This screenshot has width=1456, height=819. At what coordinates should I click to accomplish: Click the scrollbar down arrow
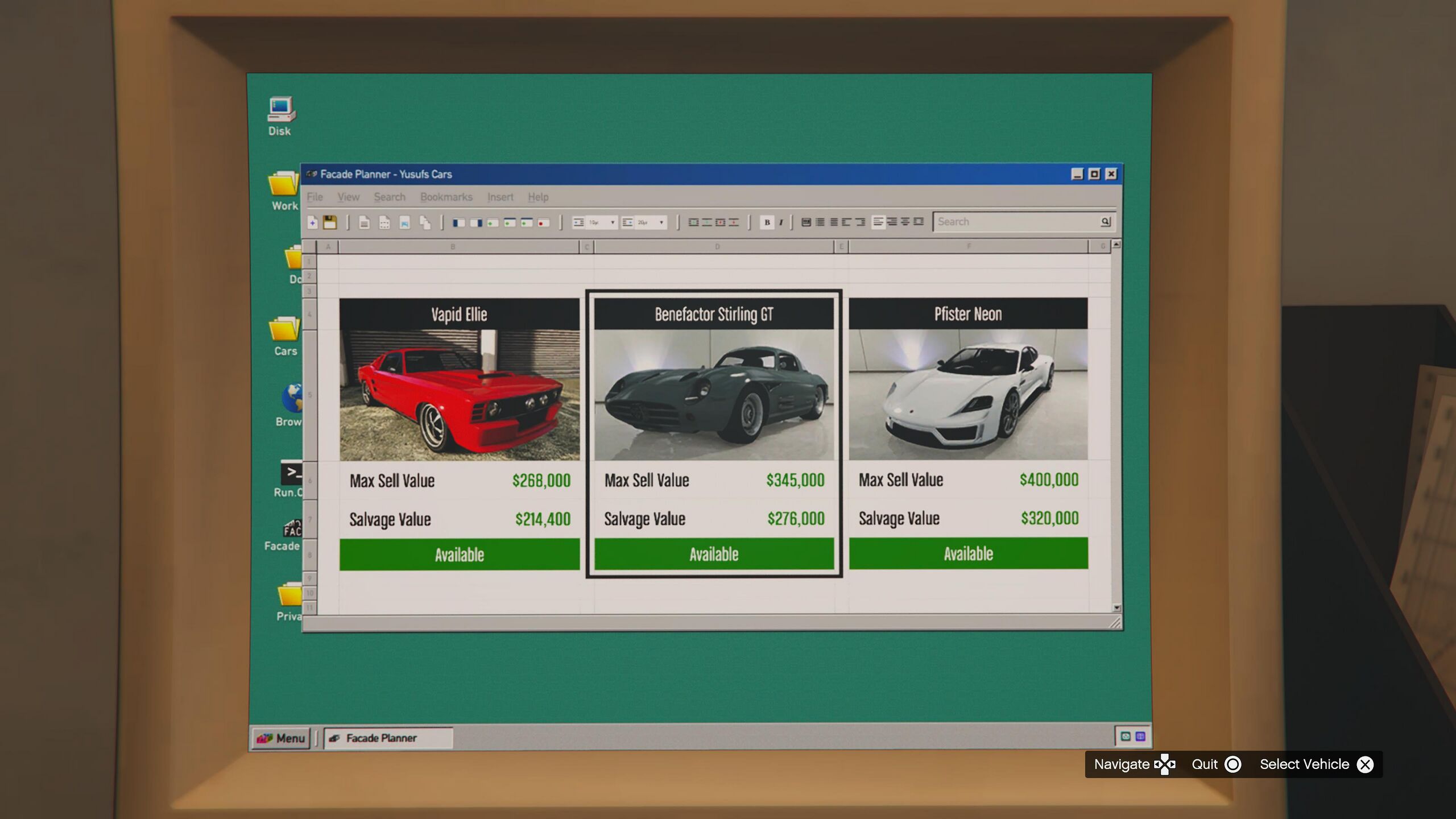1116,607
